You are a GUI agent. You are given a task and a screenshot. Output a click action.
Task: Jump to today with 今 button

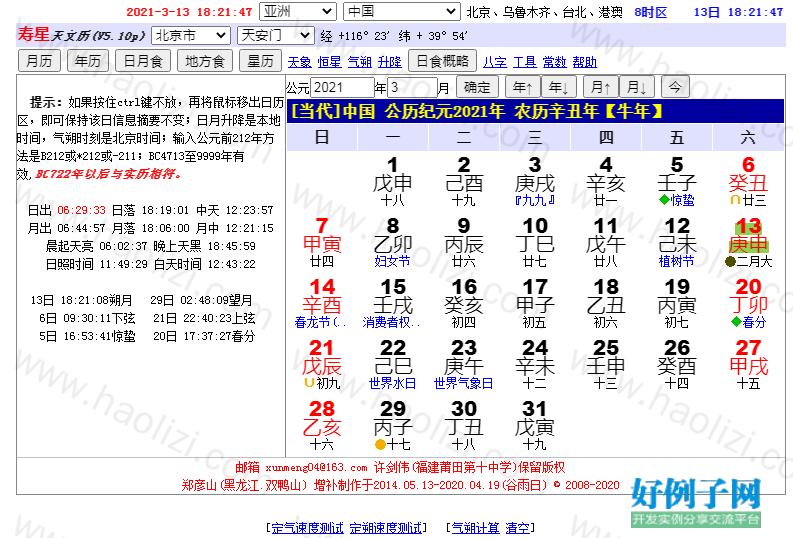point(675,87)
